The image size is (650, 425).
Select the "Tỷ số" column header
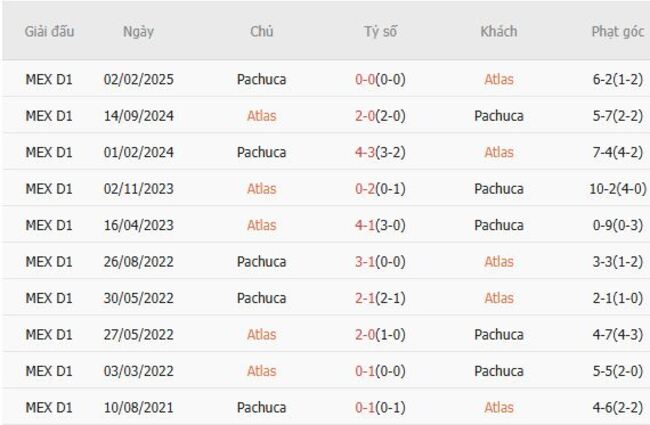pyautogui.click(x=380, y=31)
